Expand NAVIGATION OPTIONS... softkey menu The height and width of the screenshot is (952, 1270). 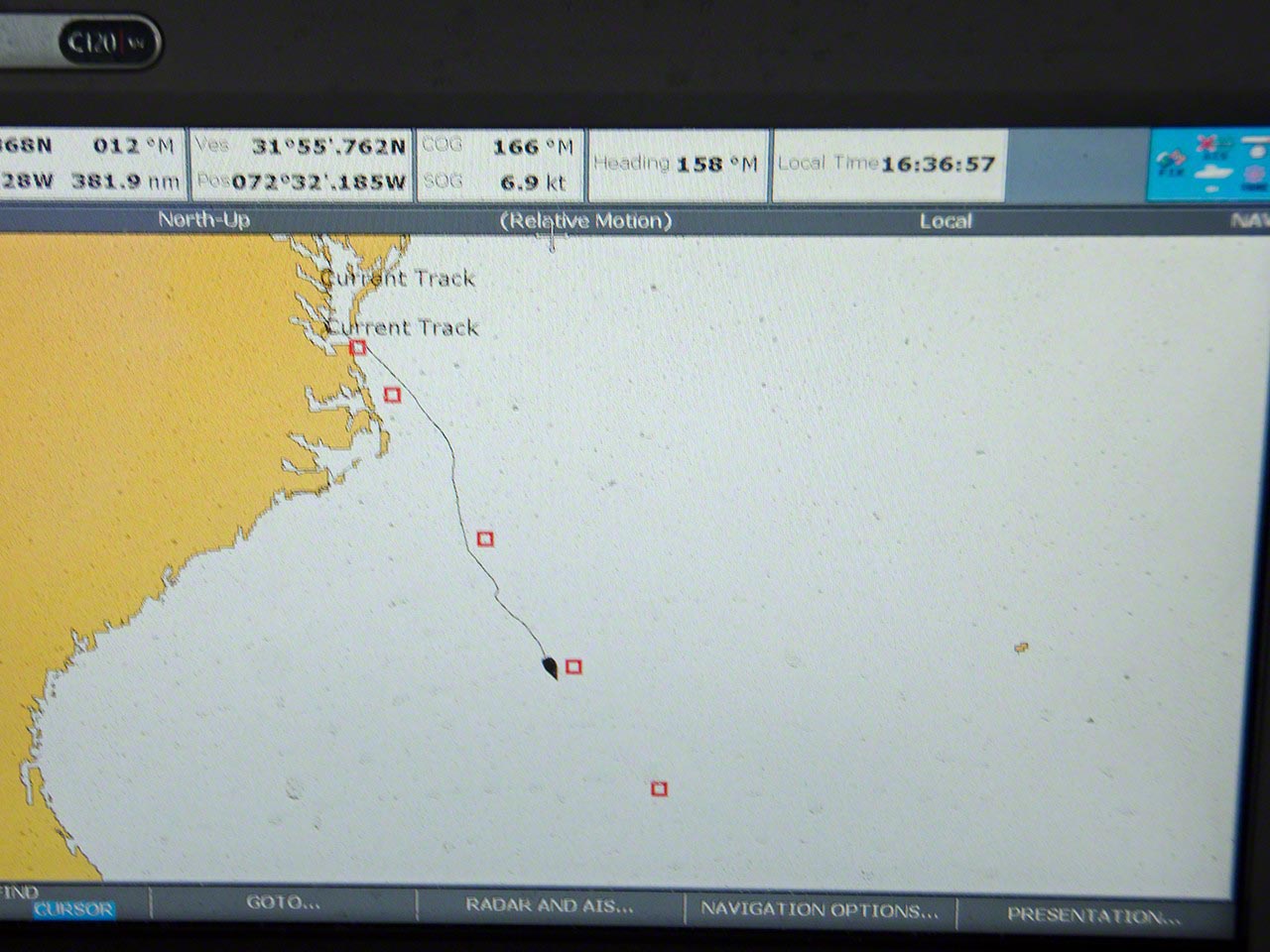pos(819,909)
